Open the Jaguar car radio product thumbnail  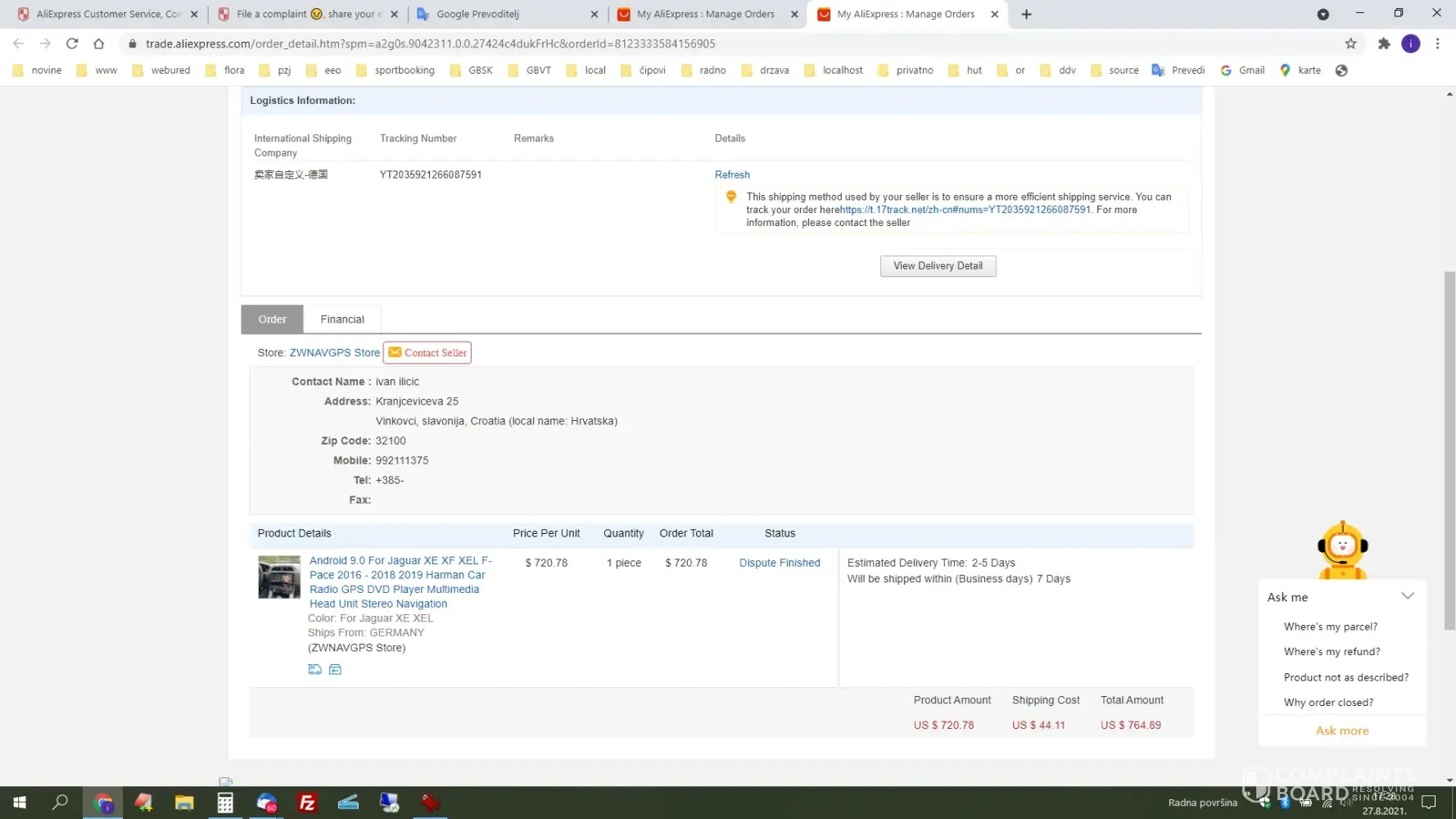click(279, 577)
